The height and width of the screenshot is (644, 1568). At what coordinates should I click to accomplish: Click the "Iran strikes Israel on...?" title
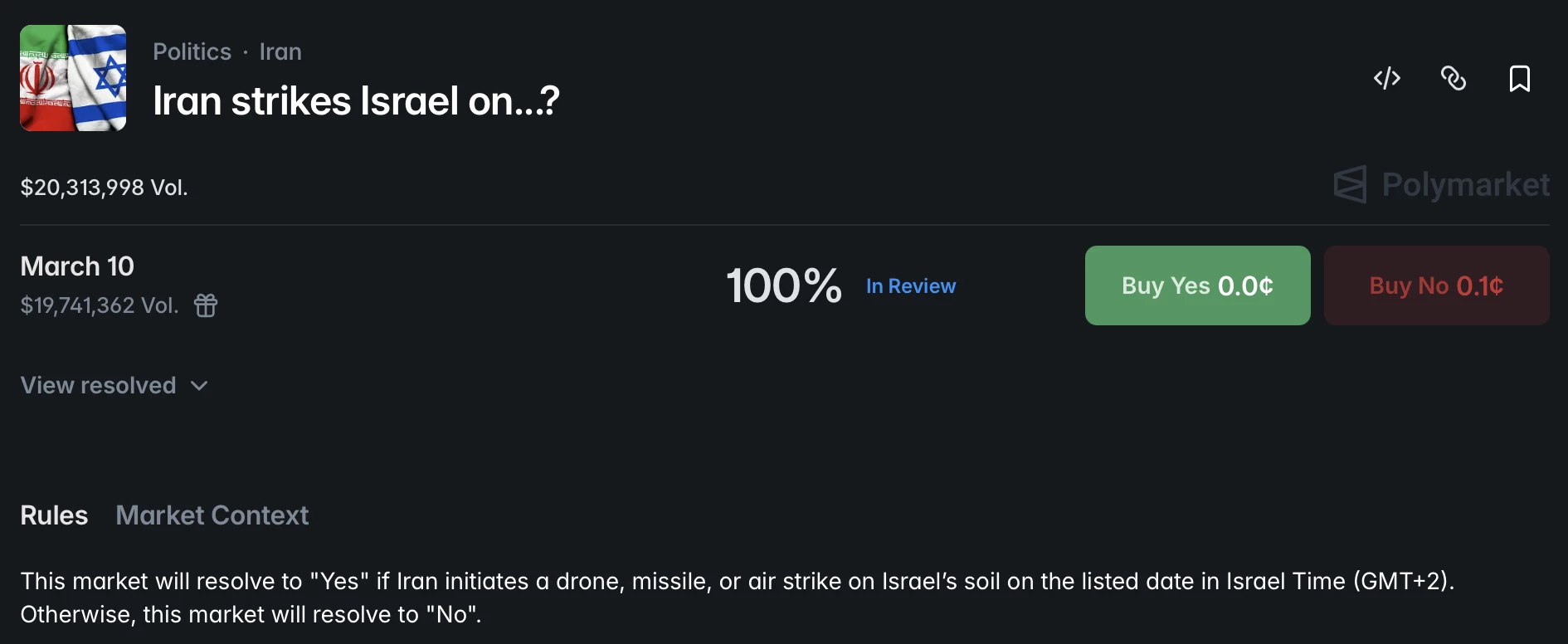356,101
